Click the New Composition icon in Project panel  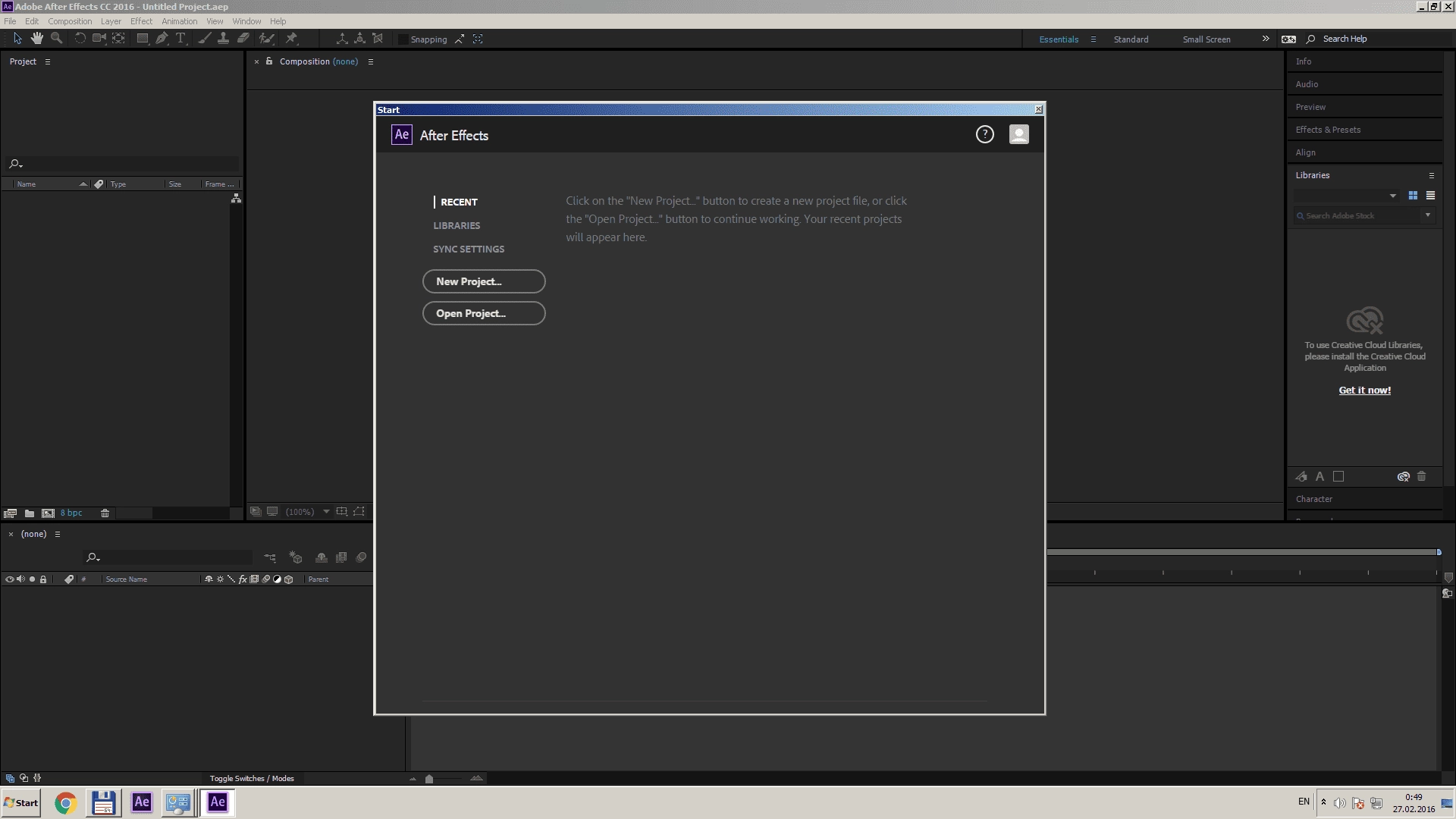[x=48, y=513]
